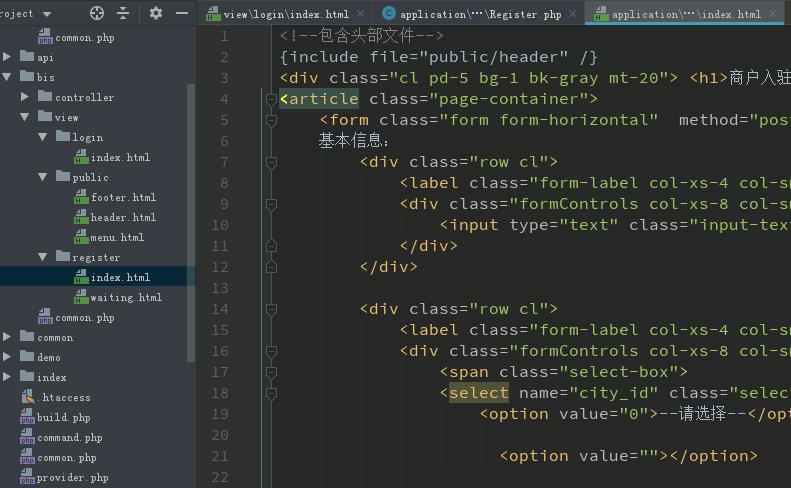The width and height of the screenshot is (791, 488).
Task: Open common.php below the register folder
Action: tap(85, 317)
